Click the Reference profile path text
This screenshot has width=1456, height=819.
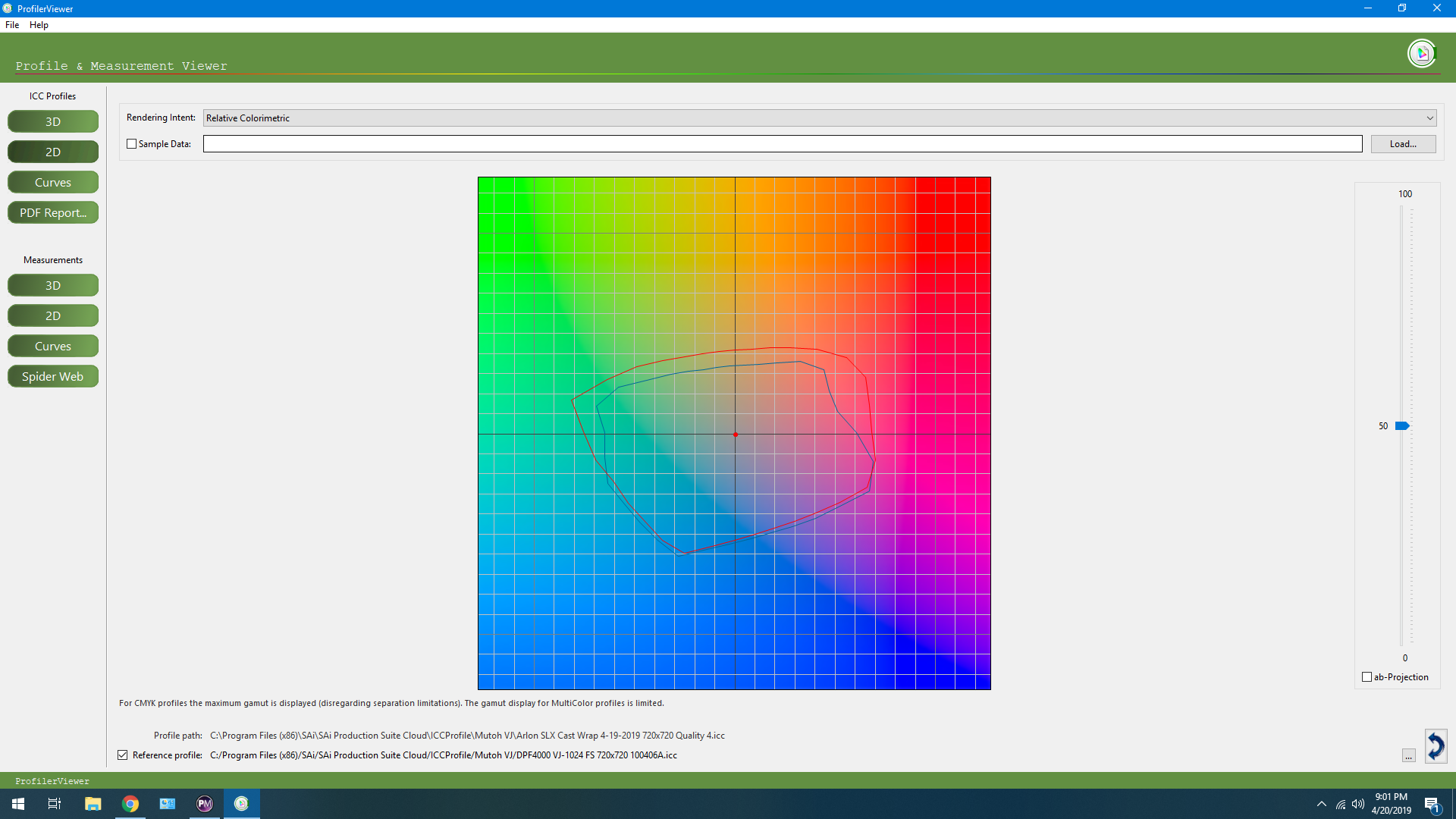(x=444, y=755)
